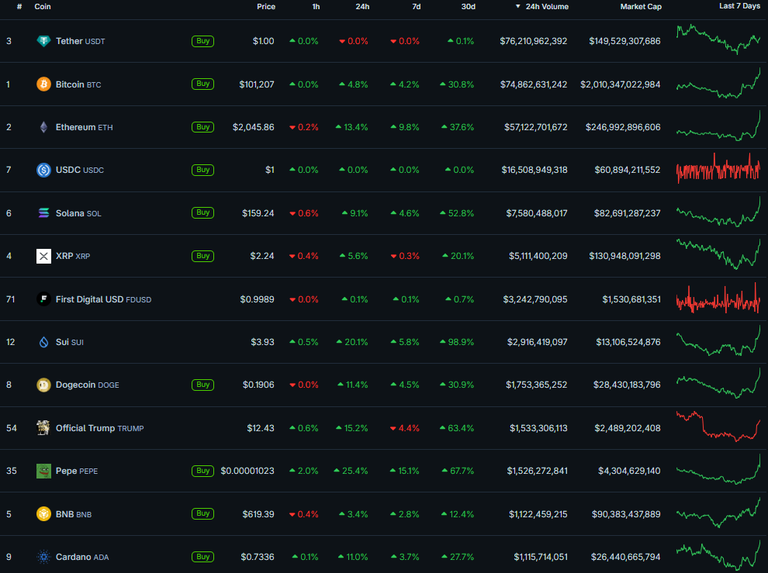This screenshot has height=573, width=768.
Task: Click the Ethereum diamond logo icon
Action: pyautogui.click(x=44, y=127)
